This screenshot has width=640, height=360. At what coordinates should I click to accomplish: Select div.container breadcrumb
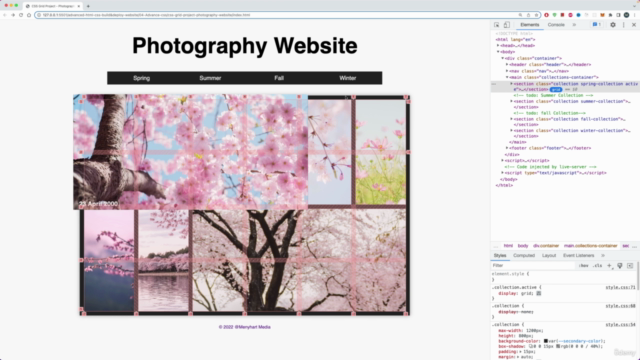pos(546,246)
